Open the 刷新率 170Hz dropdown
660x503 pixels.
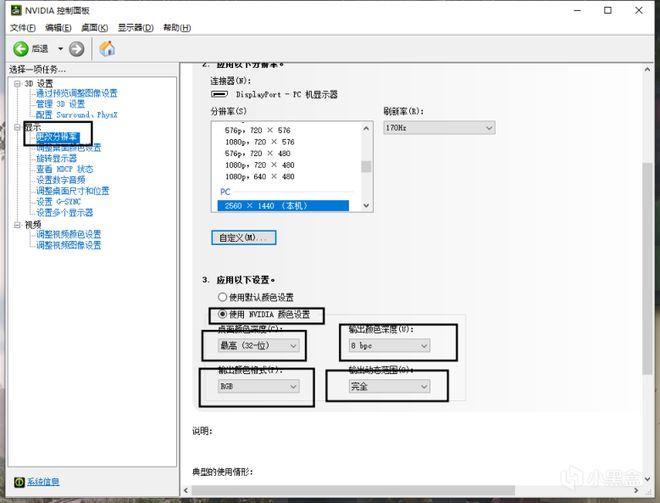pyautogui.click(x=439, y=128)
